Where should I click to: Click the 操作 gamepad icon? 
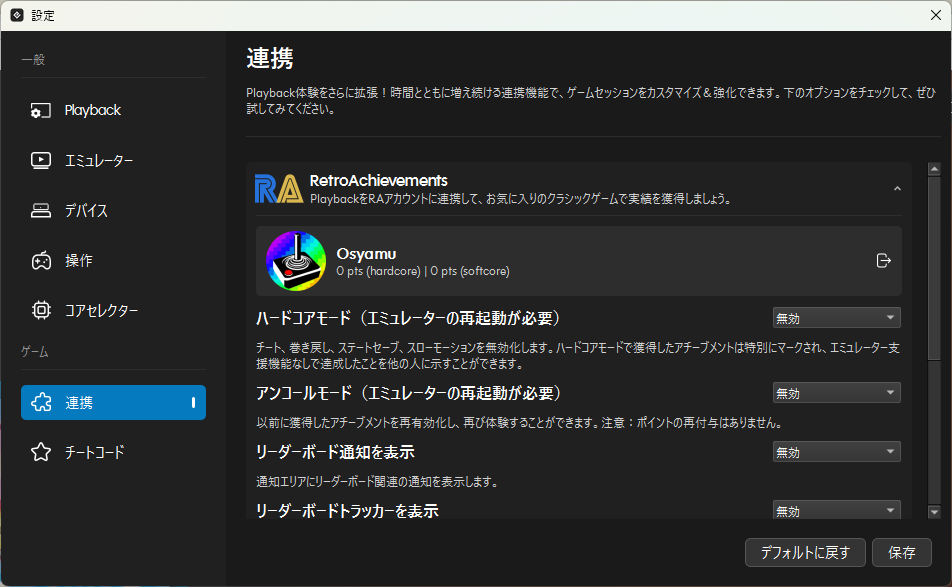(41, 261)
